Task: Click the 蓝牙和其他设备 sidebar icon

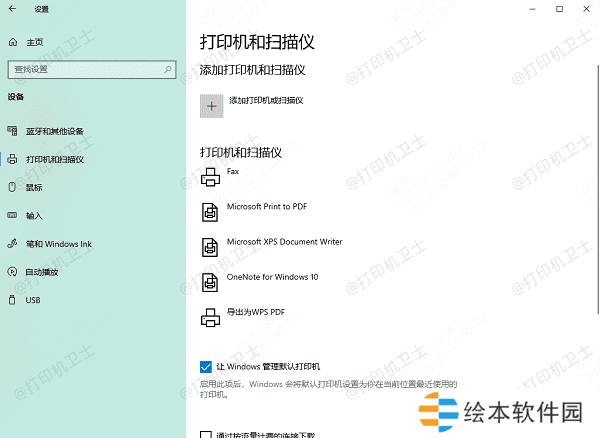Action: coord(12,131)
